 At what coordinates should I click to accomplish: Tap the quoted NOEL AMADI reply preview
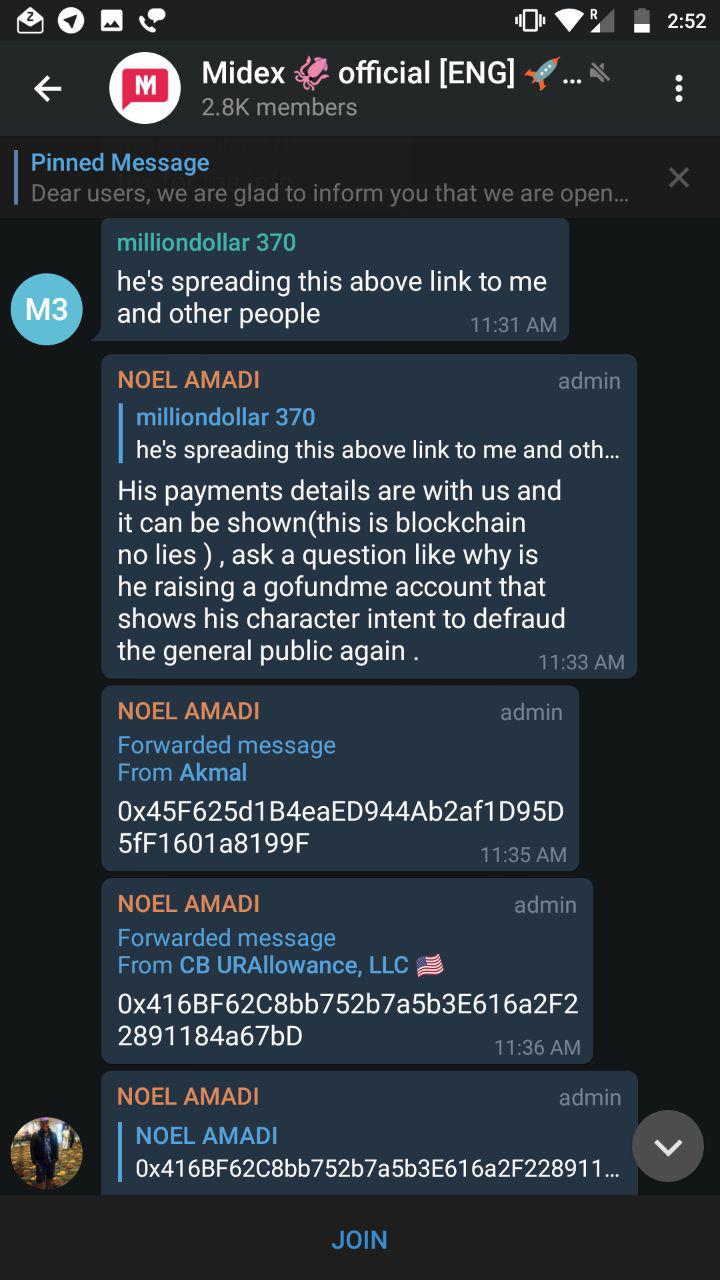point(377,1152)
